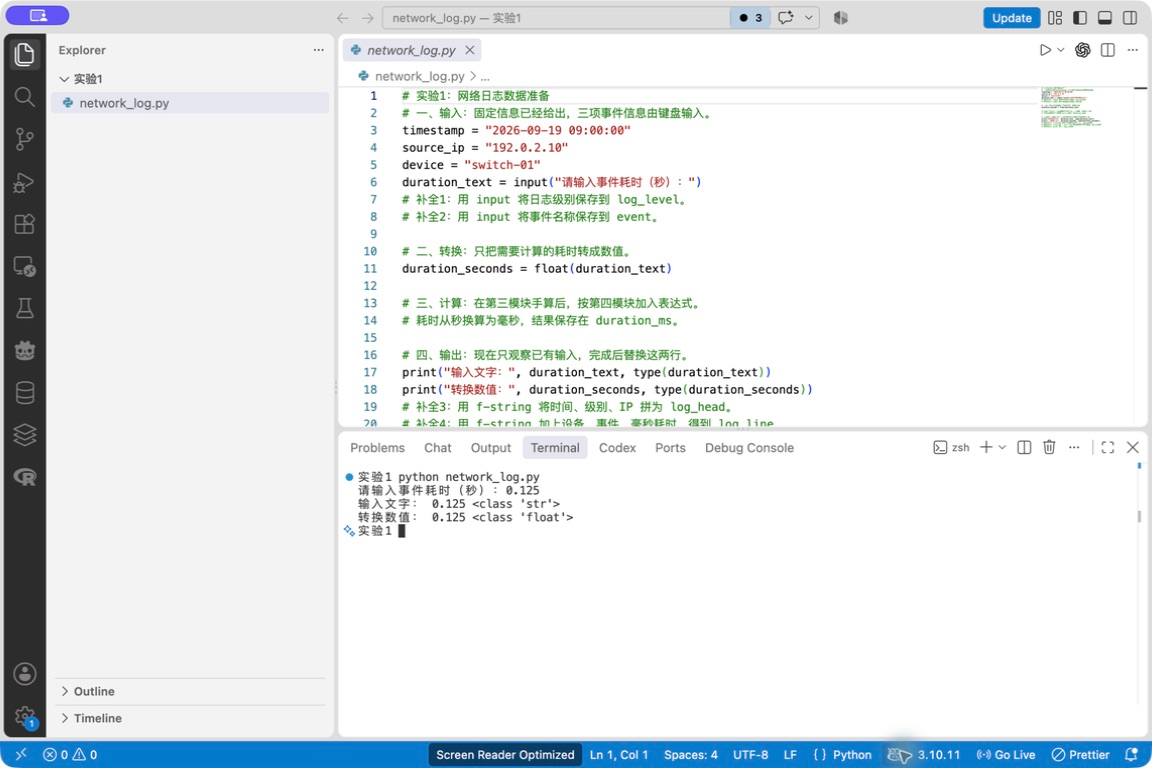Screen dimensions: 1152x768
Task: Open the Remote Explorer view
Action: point(24,266)
